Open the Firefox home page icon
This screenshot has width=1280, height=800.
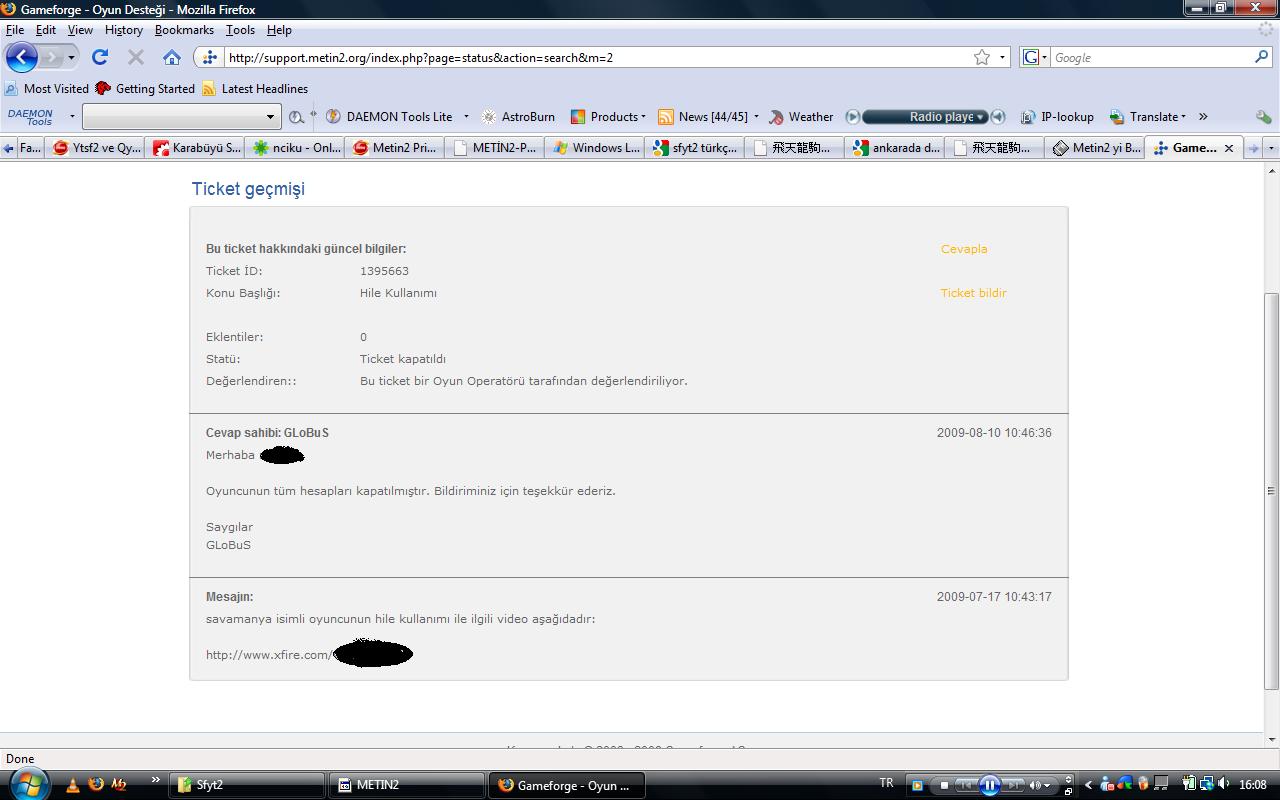(172, 57)
